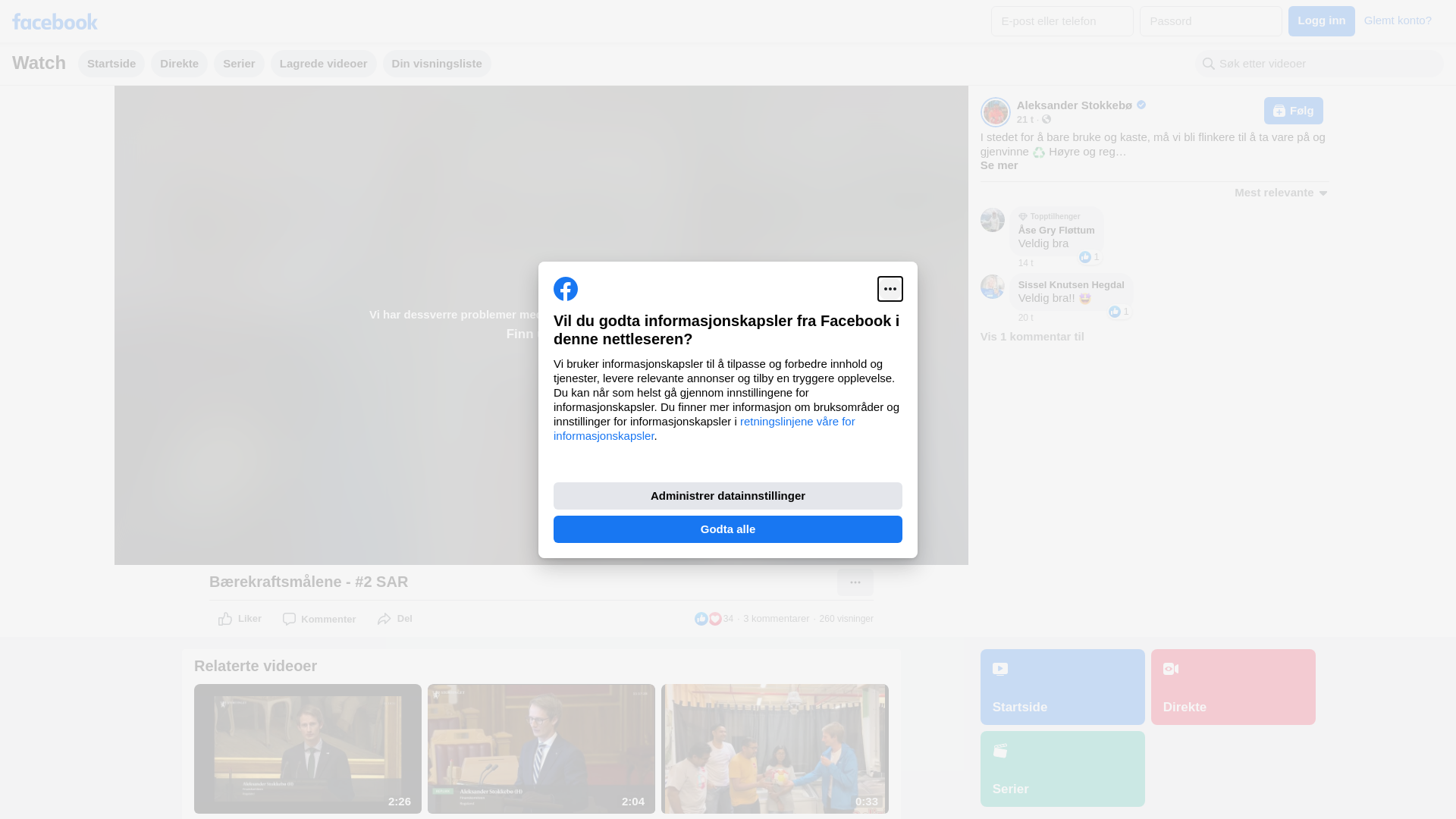The height and width of the screenshot is (819, 1456).
Task: Click the Logg inn button
Action: (x=1321, y=21)
